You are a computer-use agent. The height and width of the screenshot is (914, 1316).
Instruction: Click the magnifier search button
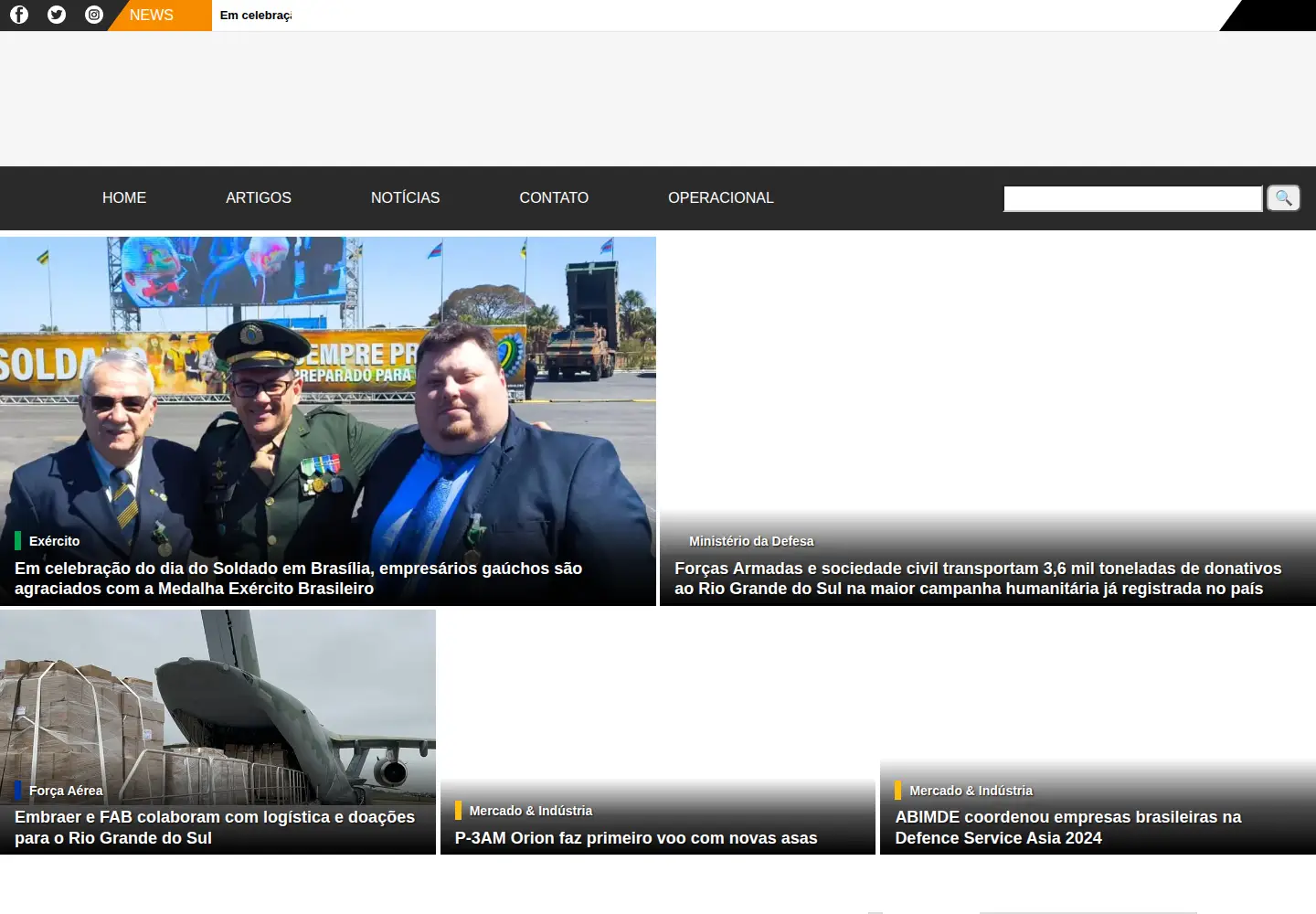[1283, 197]
